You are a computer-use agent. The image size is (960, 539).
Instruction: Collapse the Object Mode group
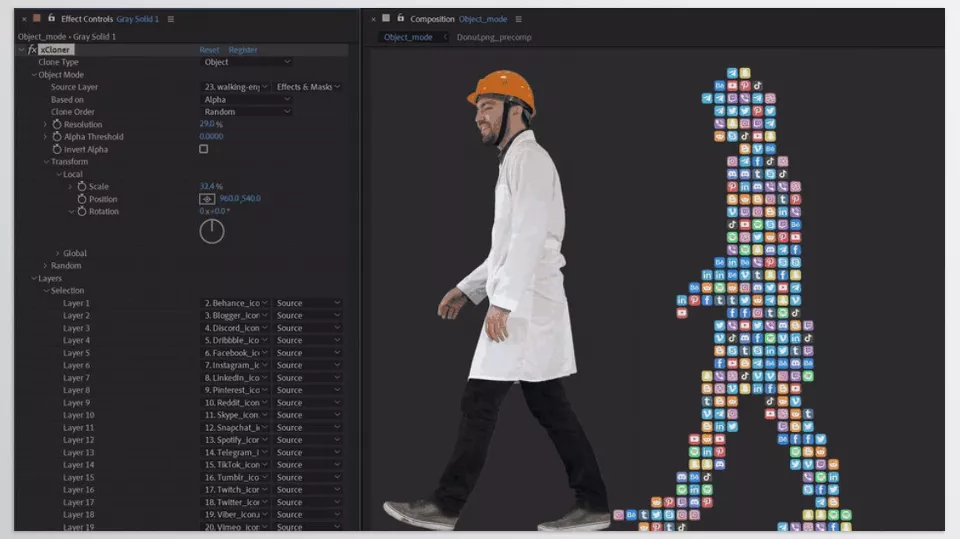(x=34, y=75)
